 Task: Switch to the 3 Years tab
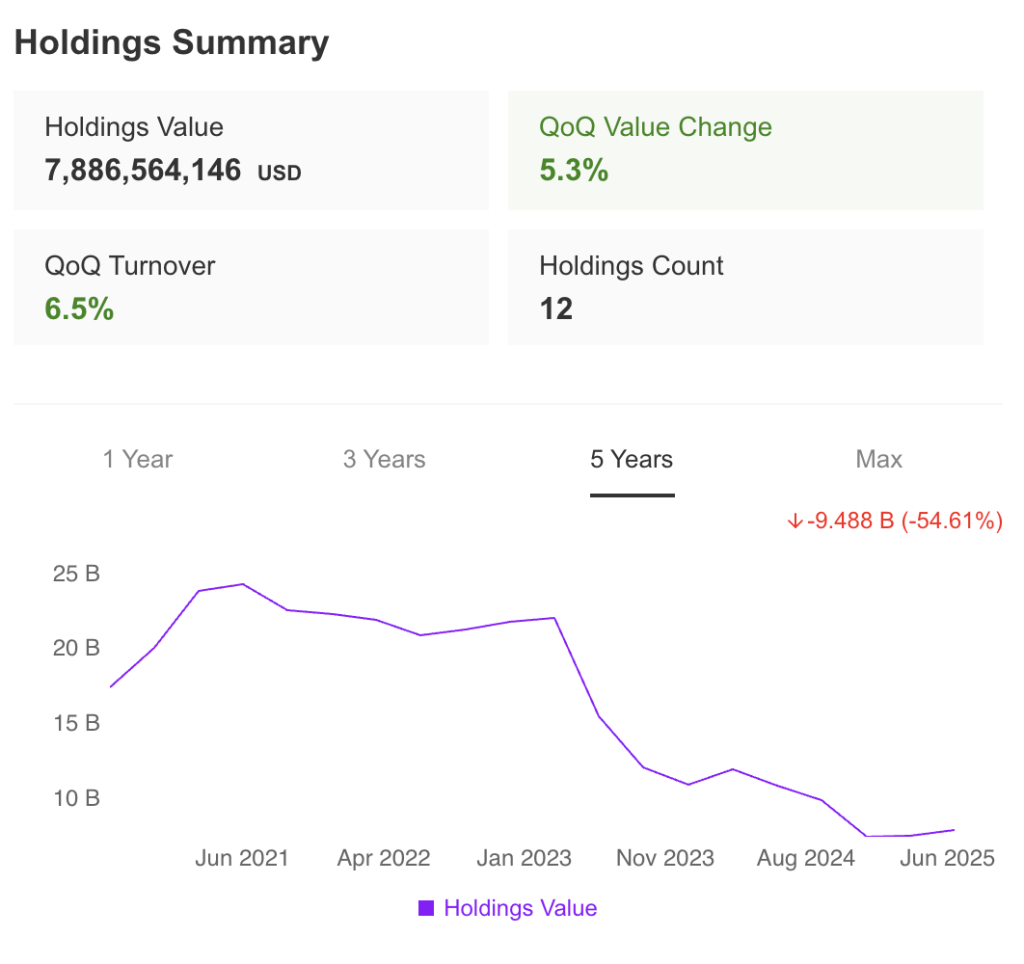(384, 460)
